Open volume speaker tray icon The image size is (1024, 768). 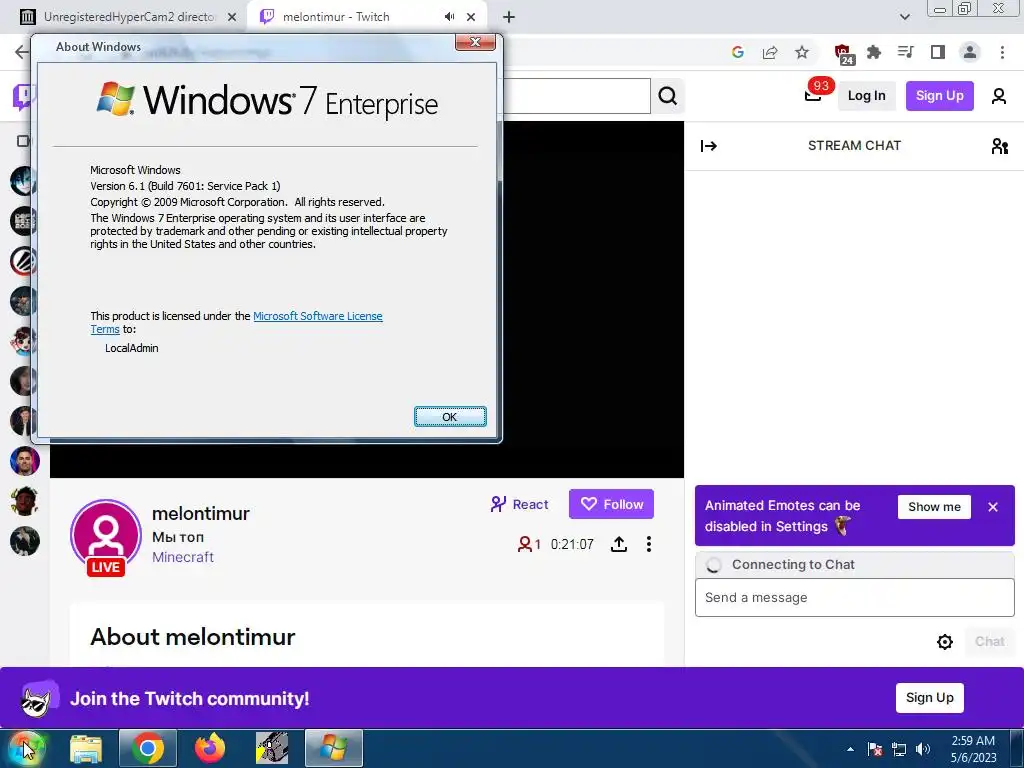(922, 749)
